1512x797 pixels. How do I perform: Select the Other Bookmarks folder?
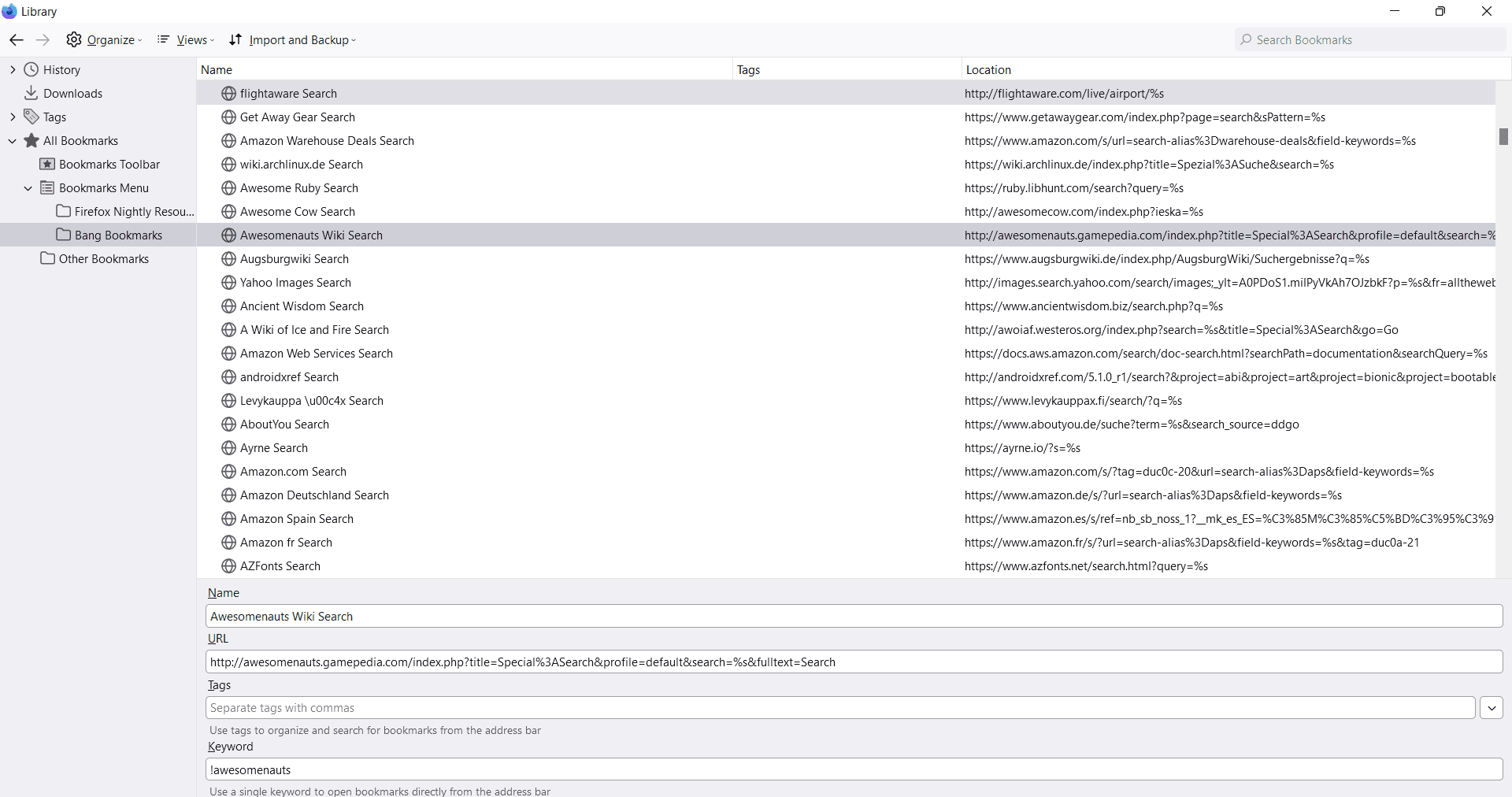coord(103,259)
